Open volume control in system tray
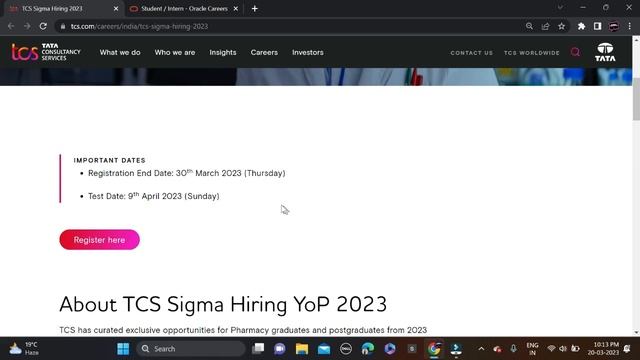Screen dimensions: 640x360 click(563, 349)
